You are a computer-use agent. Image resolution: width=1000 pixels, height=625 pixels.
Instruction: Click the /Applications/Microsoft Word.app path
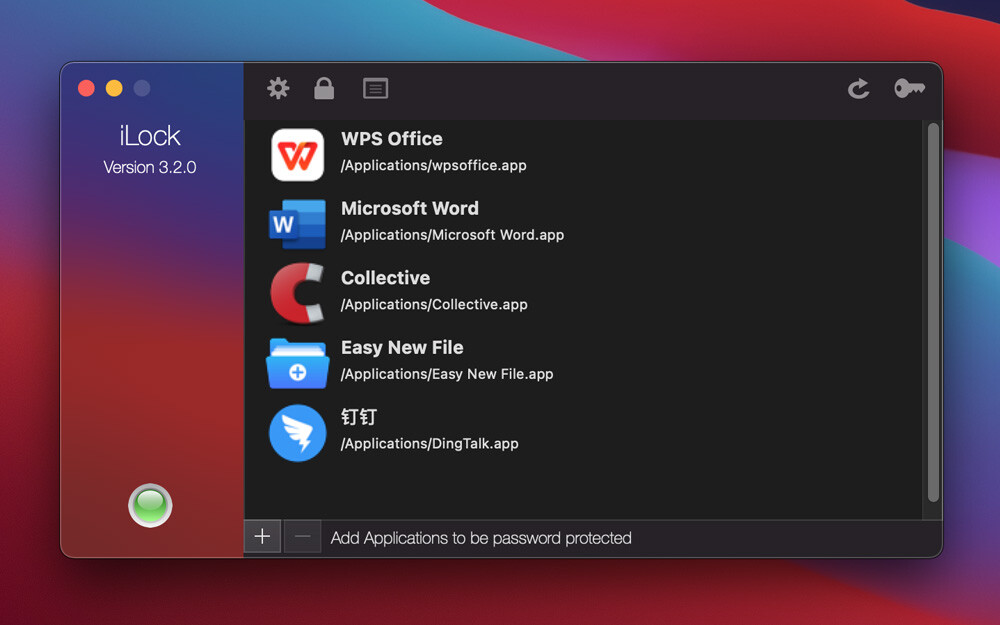click(x=452, y=235)
